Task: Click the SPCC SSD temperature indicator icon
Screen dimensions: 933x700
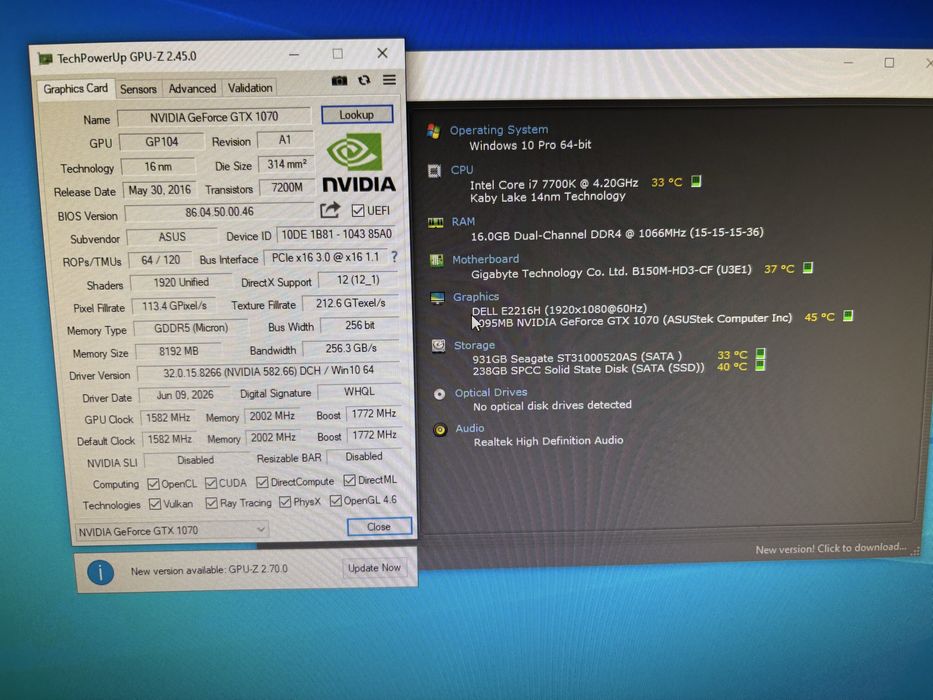Action: click(760, 365)
